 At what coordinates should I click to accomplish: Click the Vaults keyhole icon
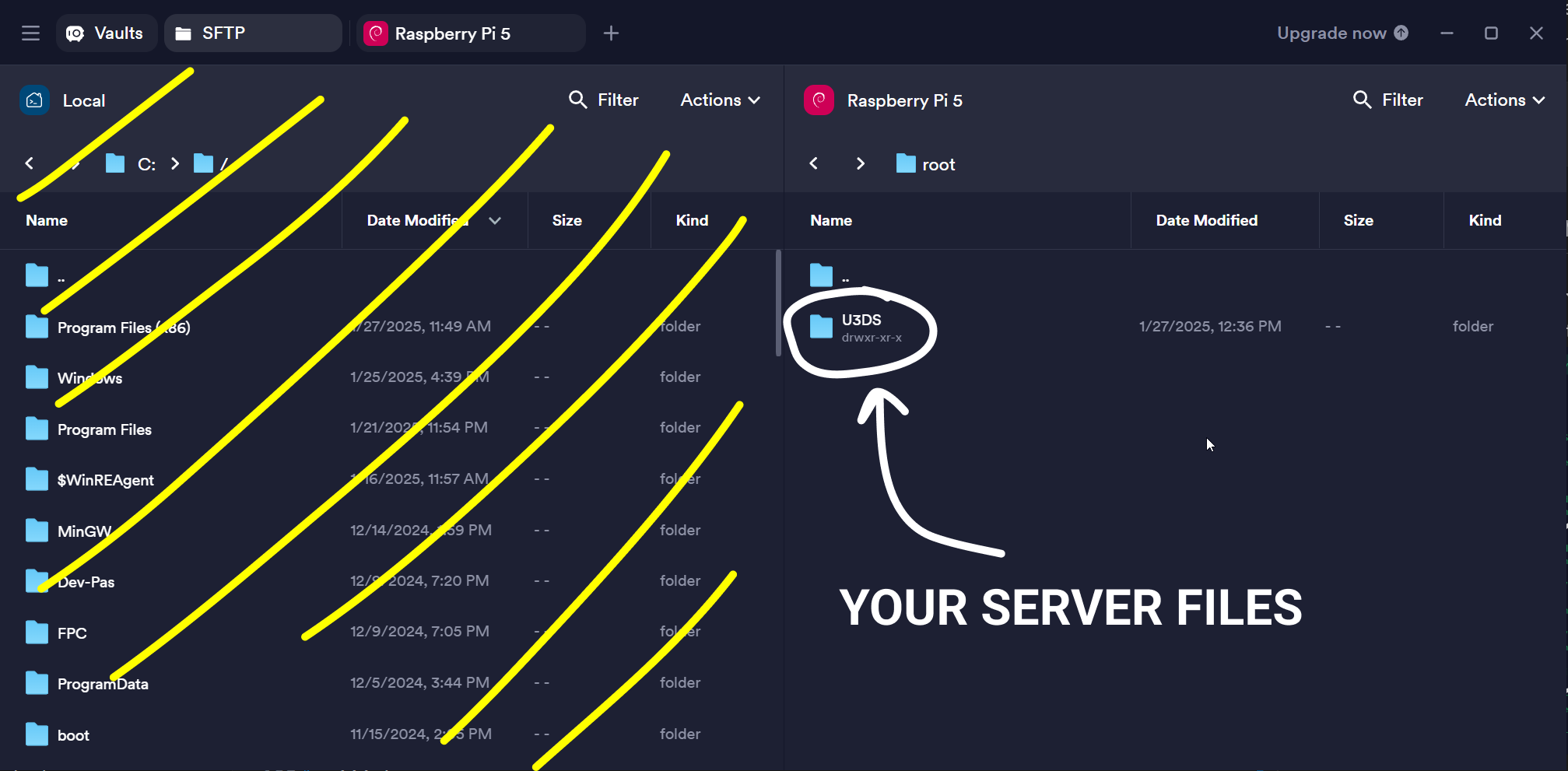pos(75,33)
